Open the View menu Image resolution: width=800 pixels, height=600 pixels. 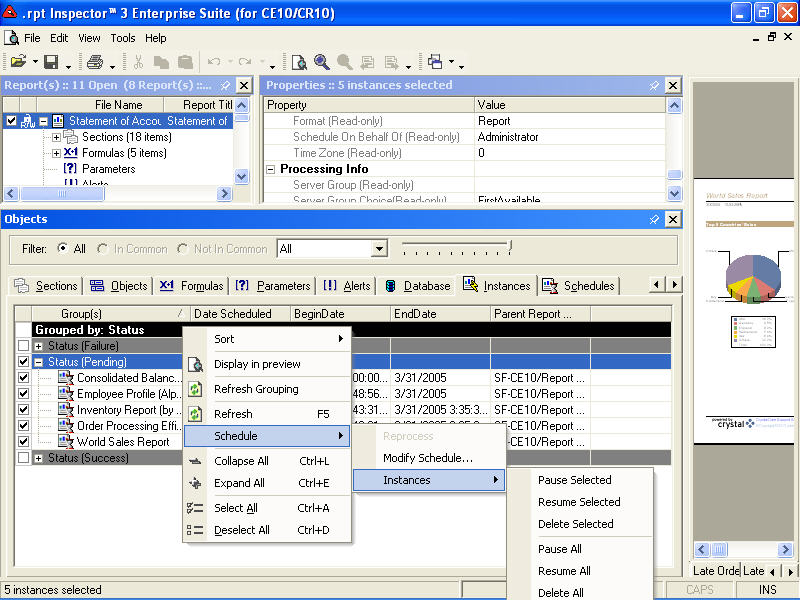[x=89, y=38]
